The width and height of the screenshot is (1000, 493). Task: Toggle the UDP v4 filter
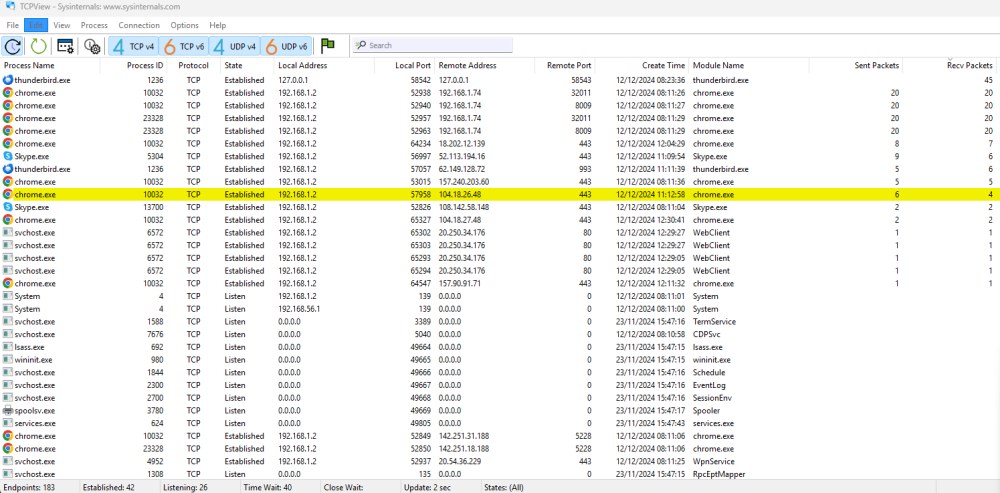click(x=235, y=46)
